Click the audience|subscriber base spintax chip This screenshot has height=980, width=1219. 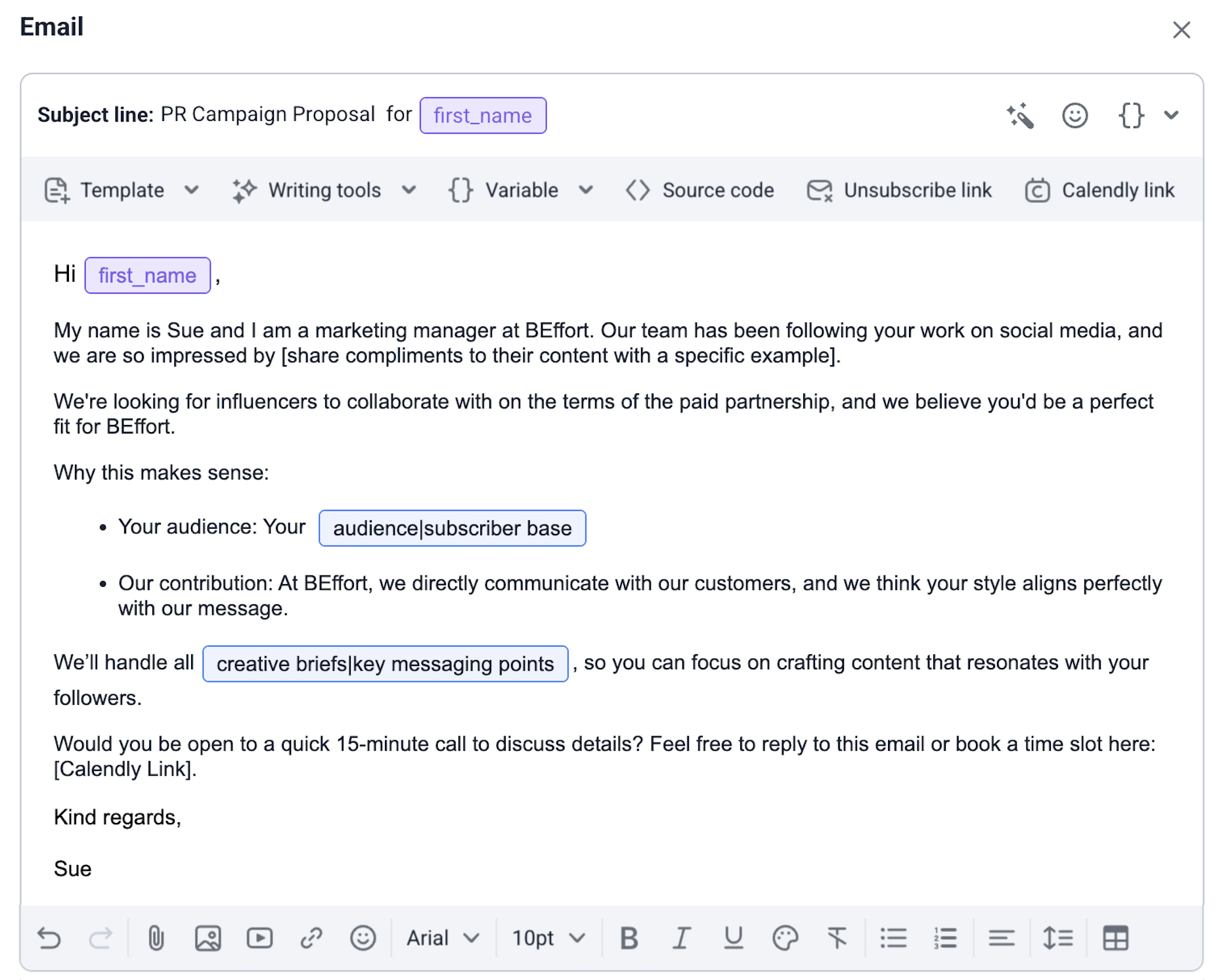click(452, 528)
